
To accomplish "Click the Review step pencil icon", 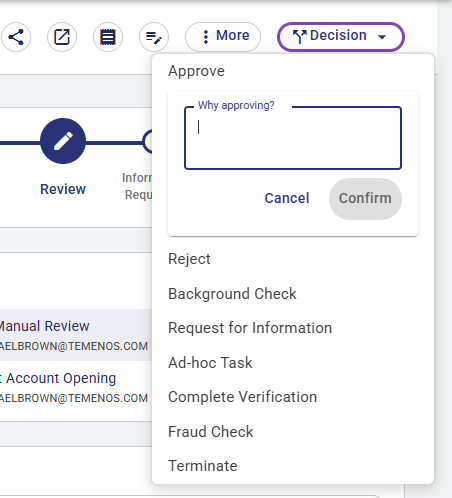I will [x=63, y=141].
